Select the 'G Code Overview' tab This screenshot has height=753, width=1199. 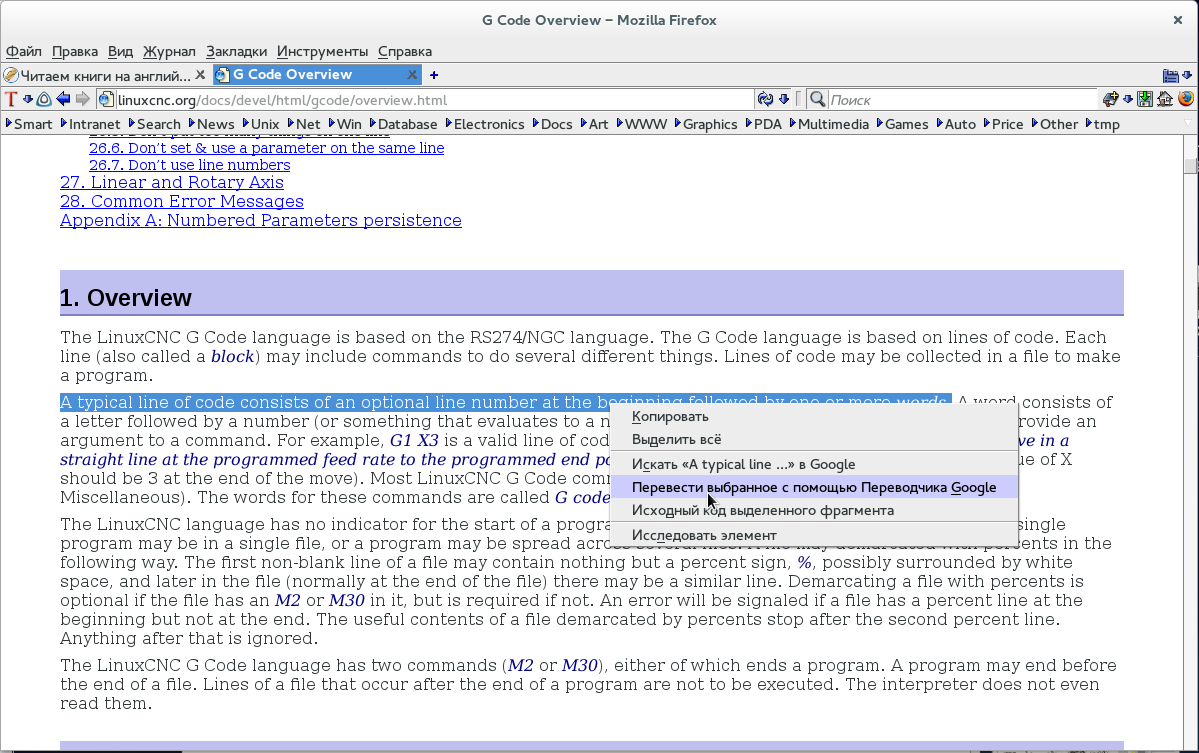(x=317, y=75)
